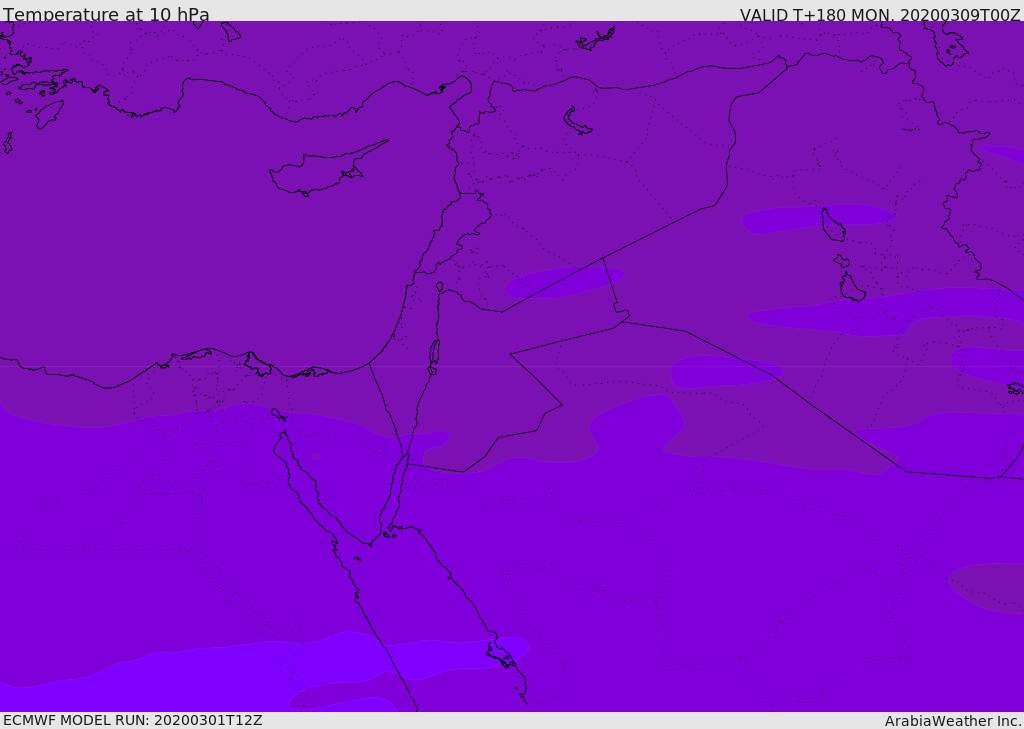
Task: Click the 'ECMWF MODEL RUN: 20200301T12Z' text
Action: tap(133, 721)
